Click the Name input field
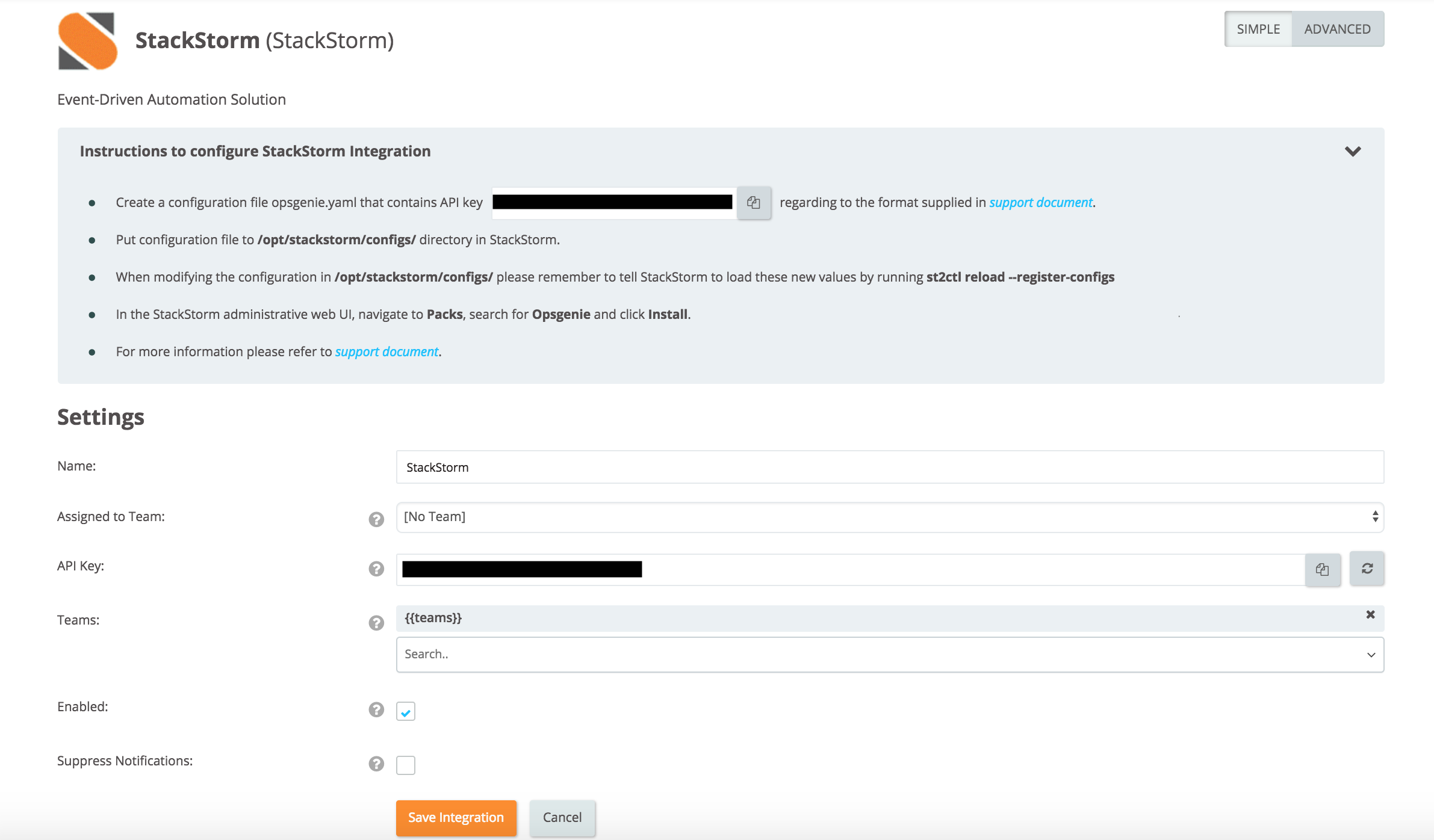The image size is (1434, 840). click(889, 467)
